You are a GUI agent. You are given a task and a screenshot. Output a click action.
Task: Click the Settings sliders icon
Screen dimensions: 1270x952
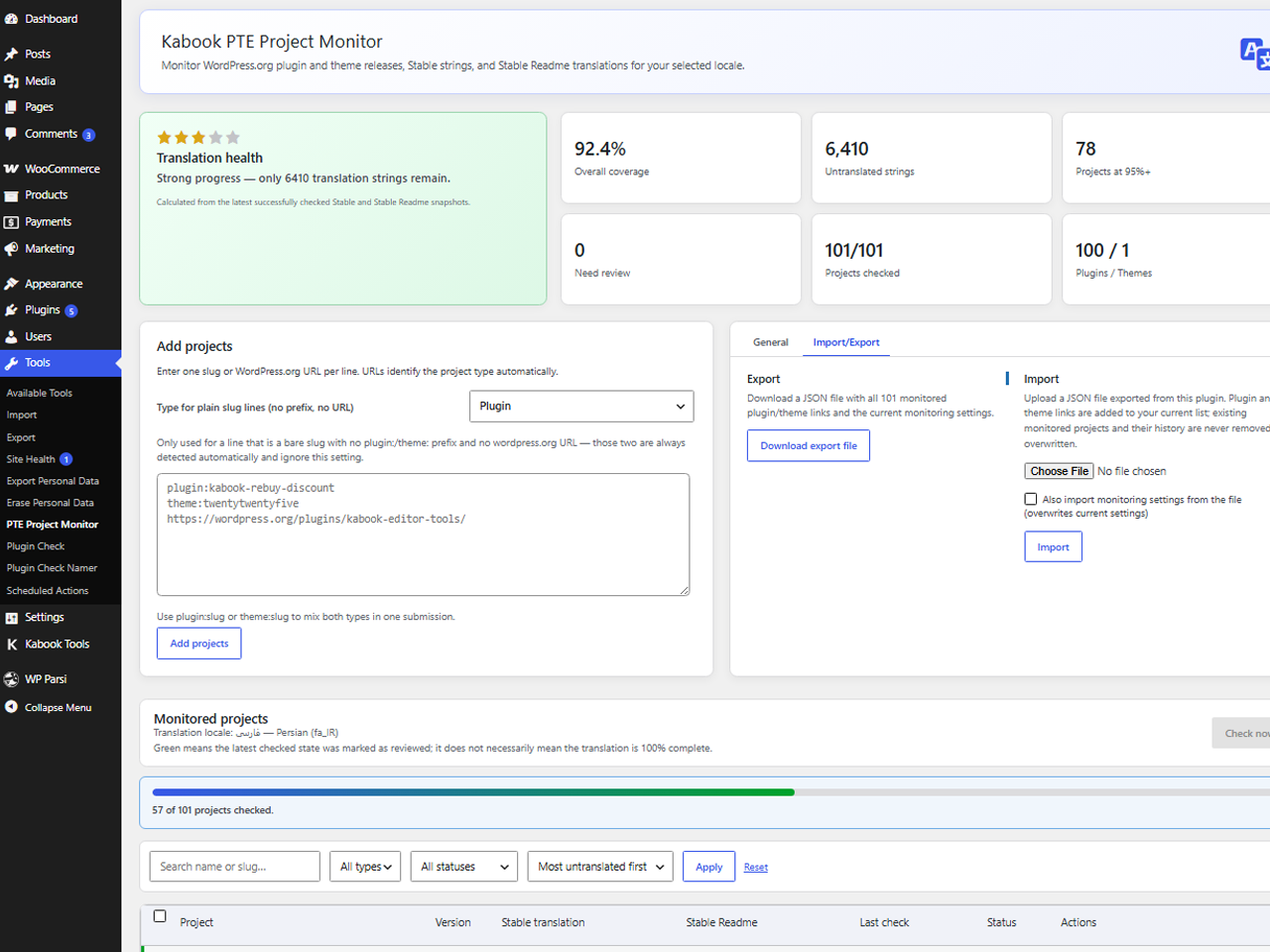pyautogui.click(x=11, y=618)
